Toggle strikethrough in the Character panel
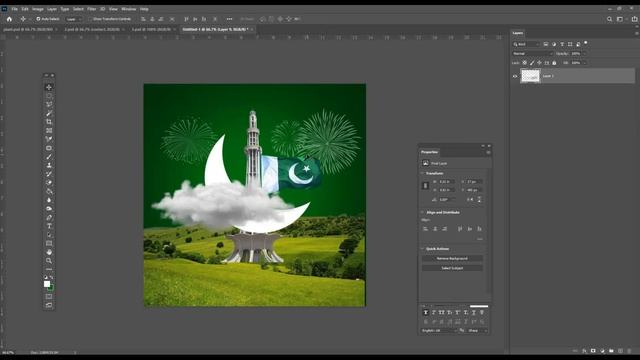This screenshot has height=360, width=640. [482, 312]
